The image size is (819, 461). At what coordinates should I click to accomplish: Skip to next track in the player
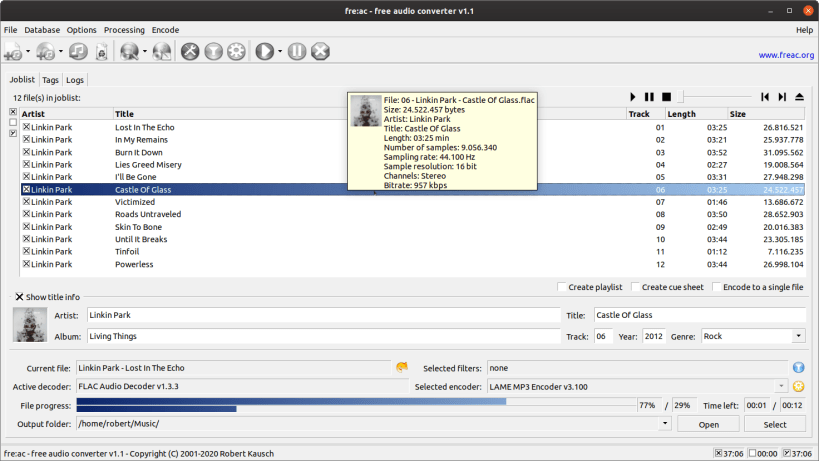(782, 97)
